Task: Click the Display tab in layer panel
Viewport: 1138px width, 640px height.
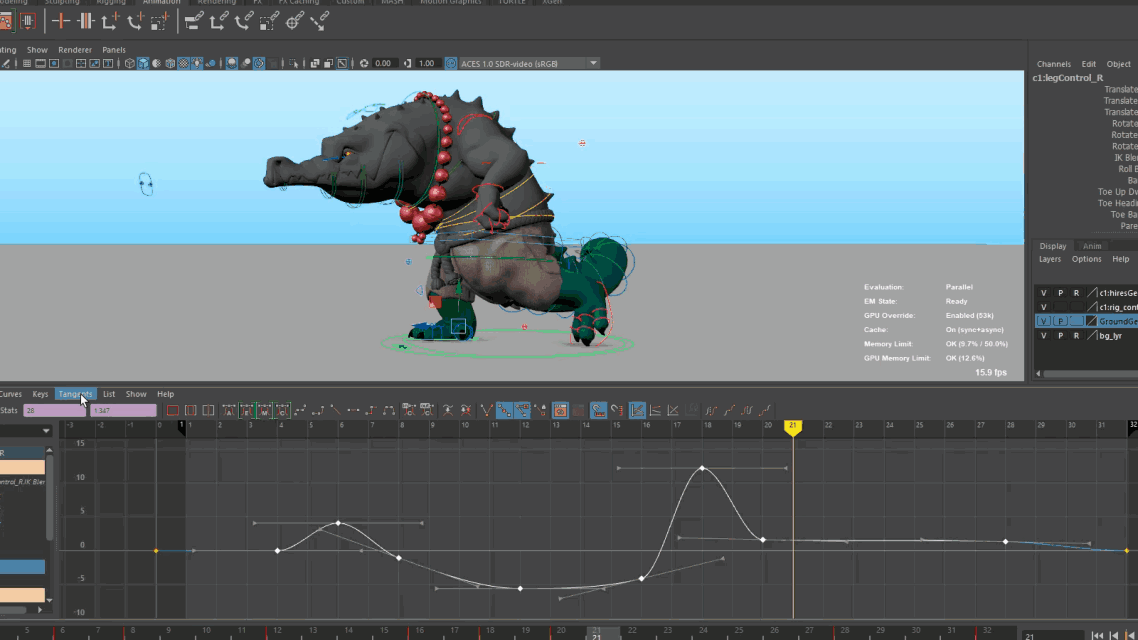Action: click(x=1053, y=246)
